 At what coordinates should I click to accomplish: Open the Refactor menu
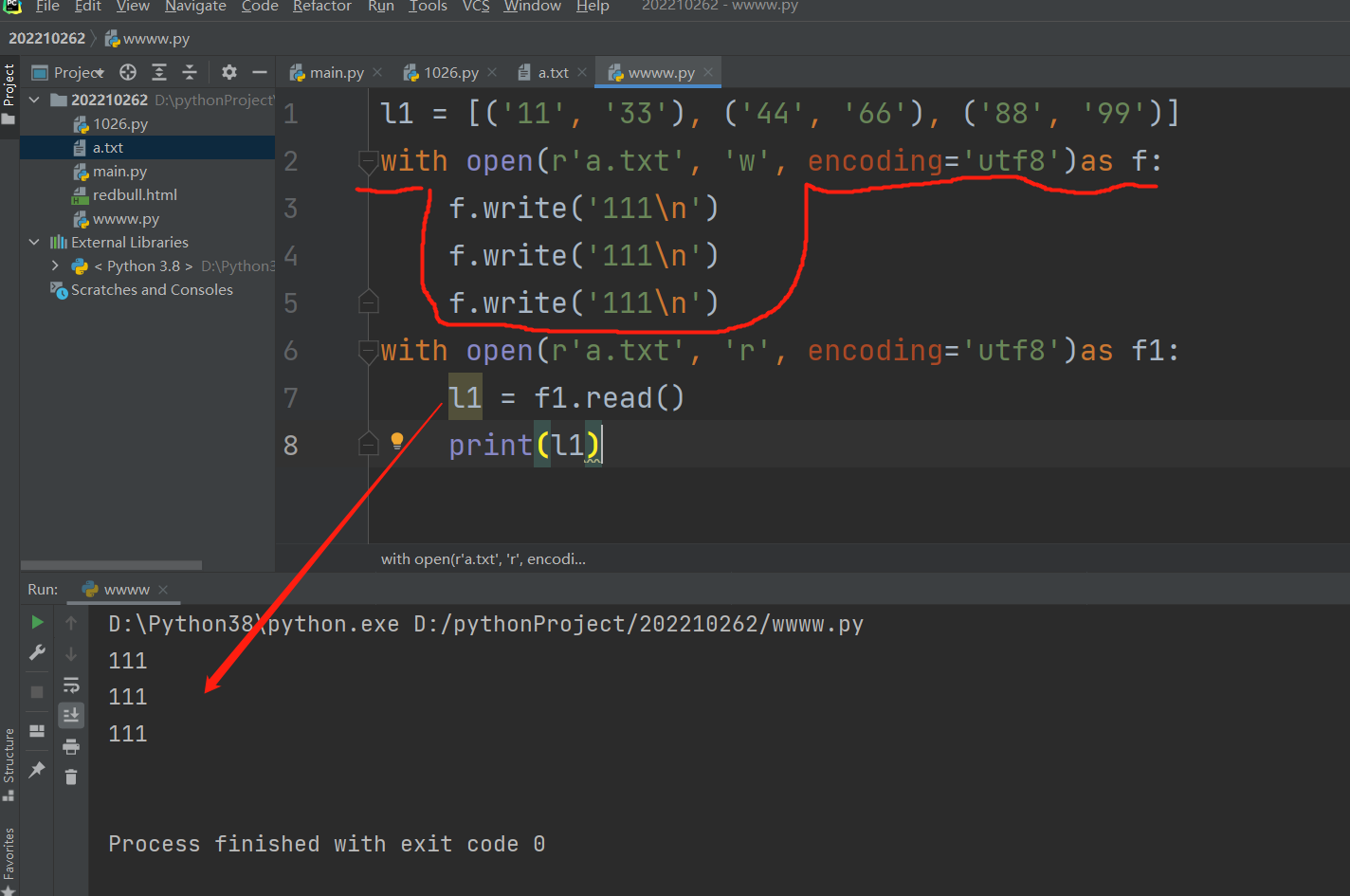coord(322,7)
